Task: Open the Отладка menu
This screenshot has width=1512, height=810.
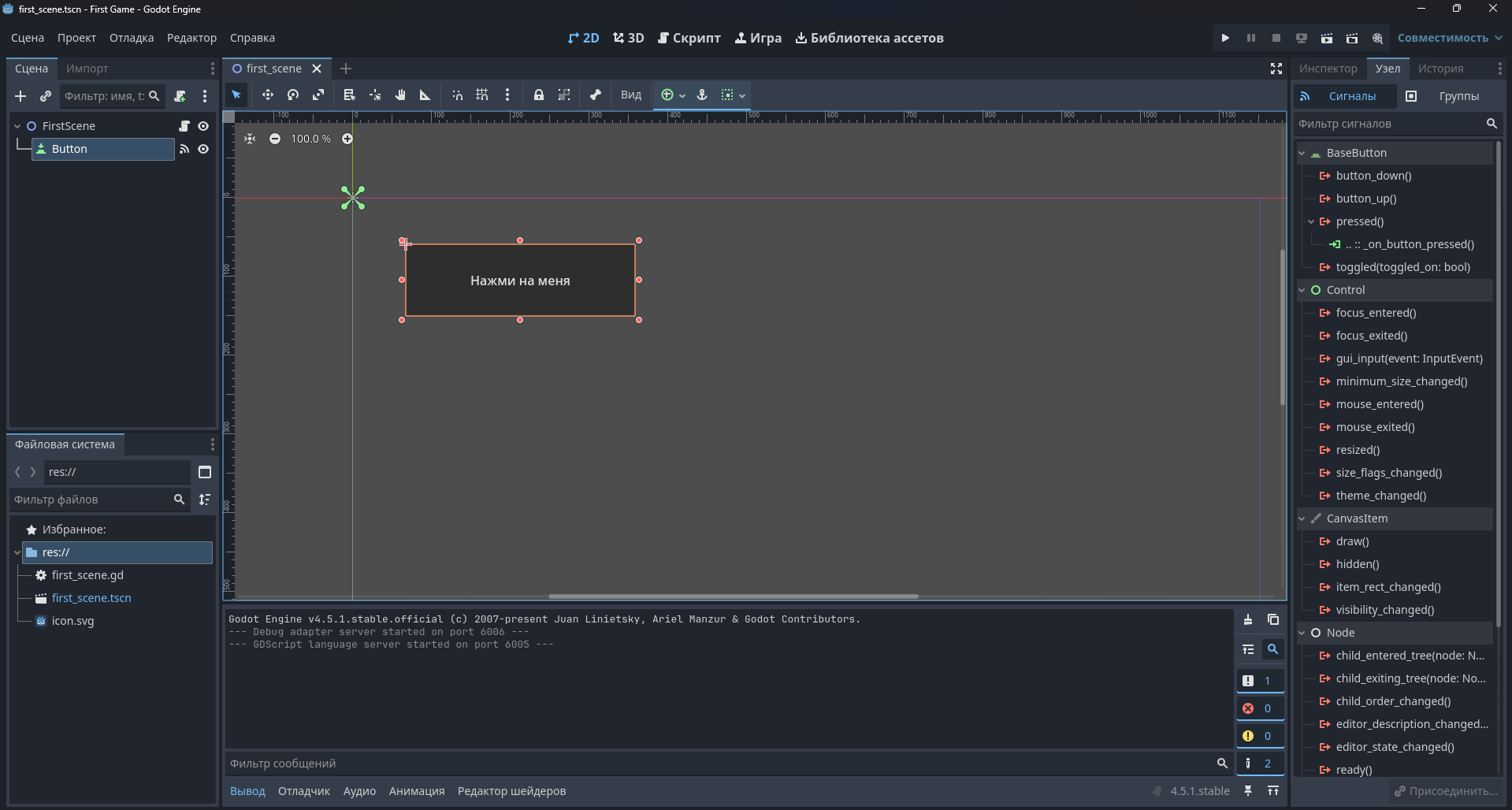Action: click(132, 38)
